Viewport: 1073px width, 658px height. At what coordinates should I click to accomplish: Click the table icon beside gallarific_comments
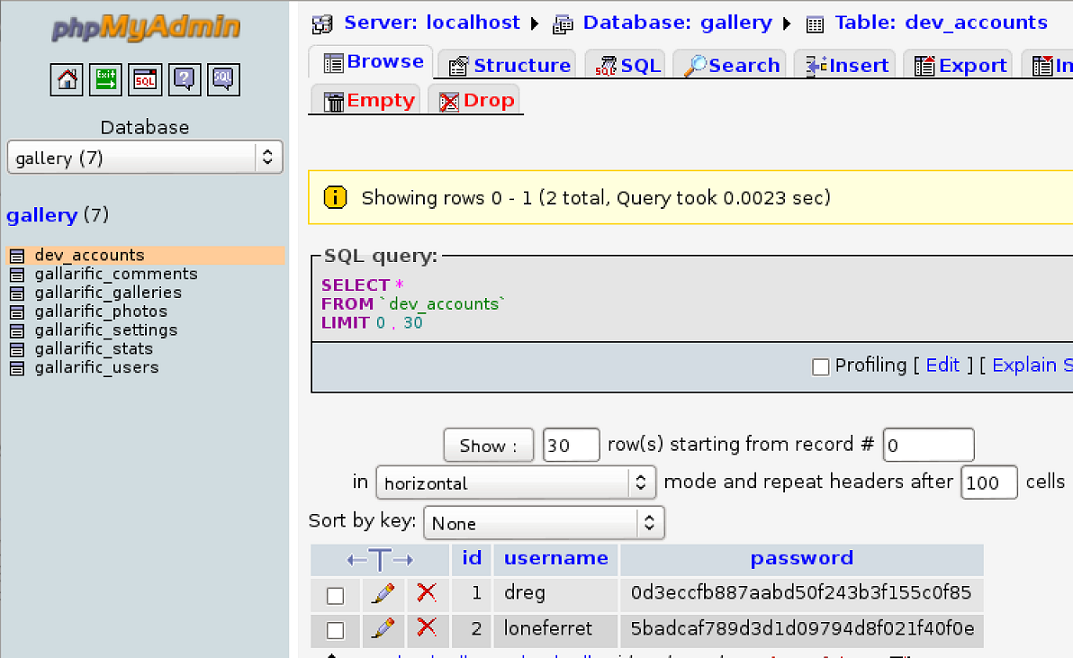pos(17,275)
